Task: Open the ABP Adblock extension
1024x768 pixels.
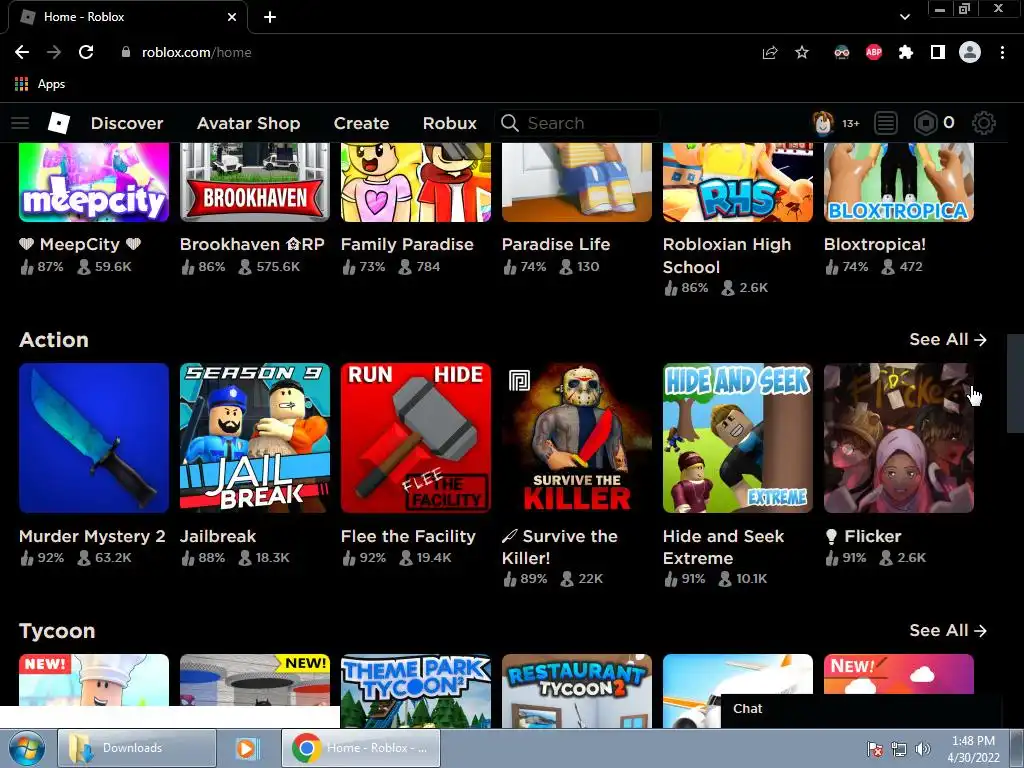Action: pos(874,52)
